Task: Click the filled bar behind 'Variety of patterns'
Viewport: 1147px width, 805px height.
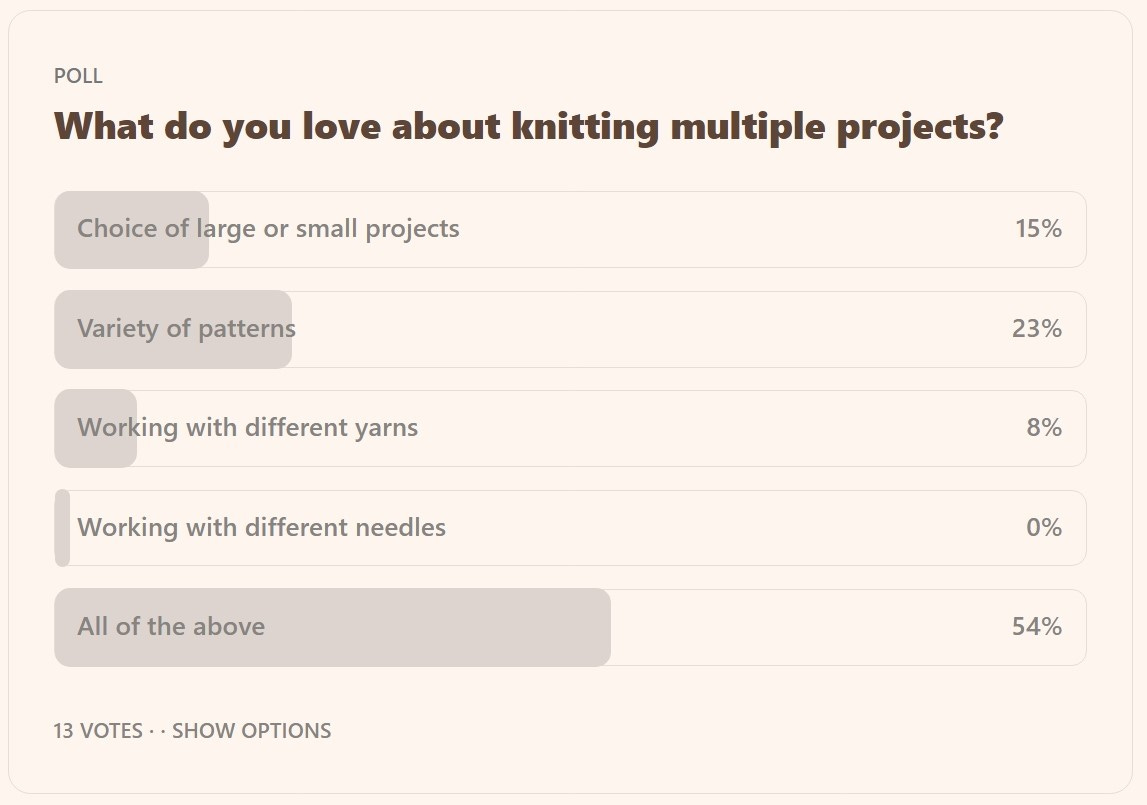Action: point(173,329)
